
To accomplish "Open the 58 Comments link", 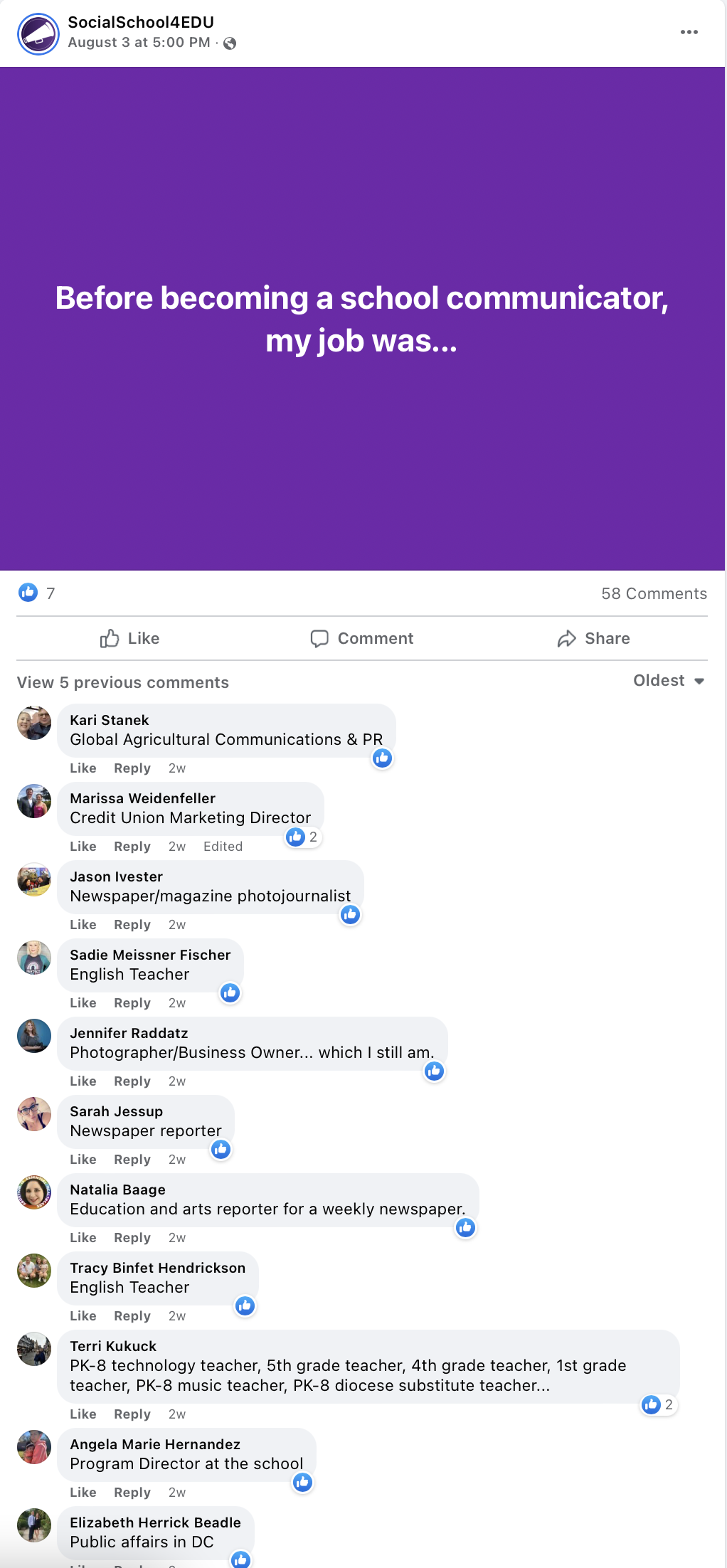I will click(x=654, y=593).
